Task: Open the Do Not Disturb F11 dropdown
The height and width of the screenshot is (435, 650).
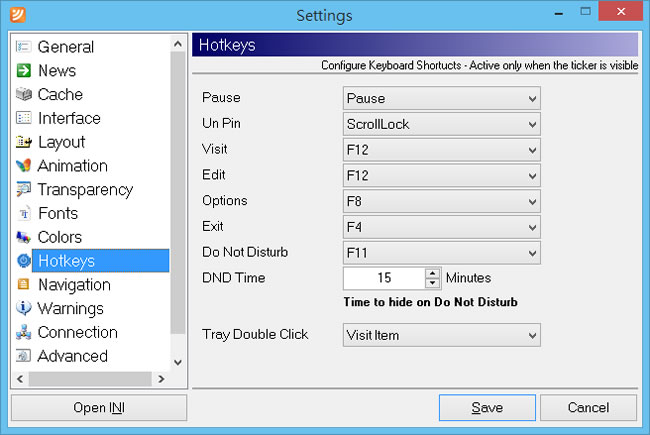Action: tap(441, 253)
